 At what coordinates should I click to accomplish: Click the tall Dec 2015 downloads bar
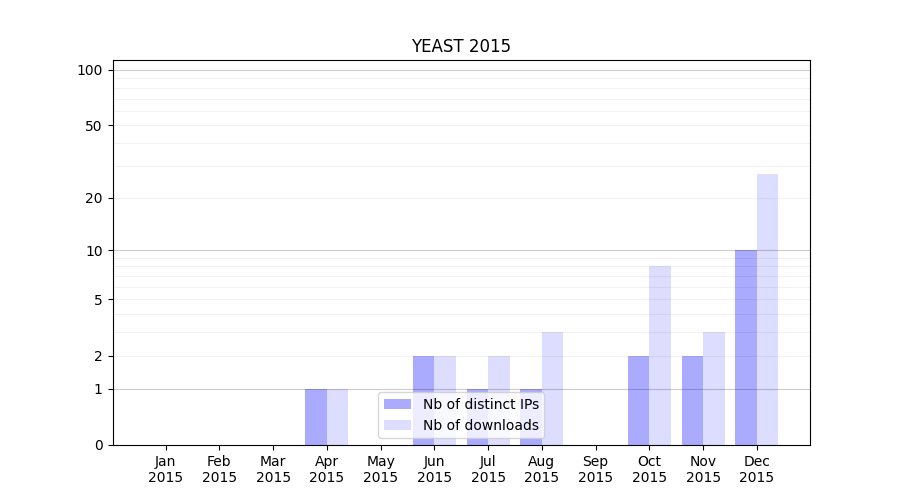pyautogui.click(x=767, y=309)
